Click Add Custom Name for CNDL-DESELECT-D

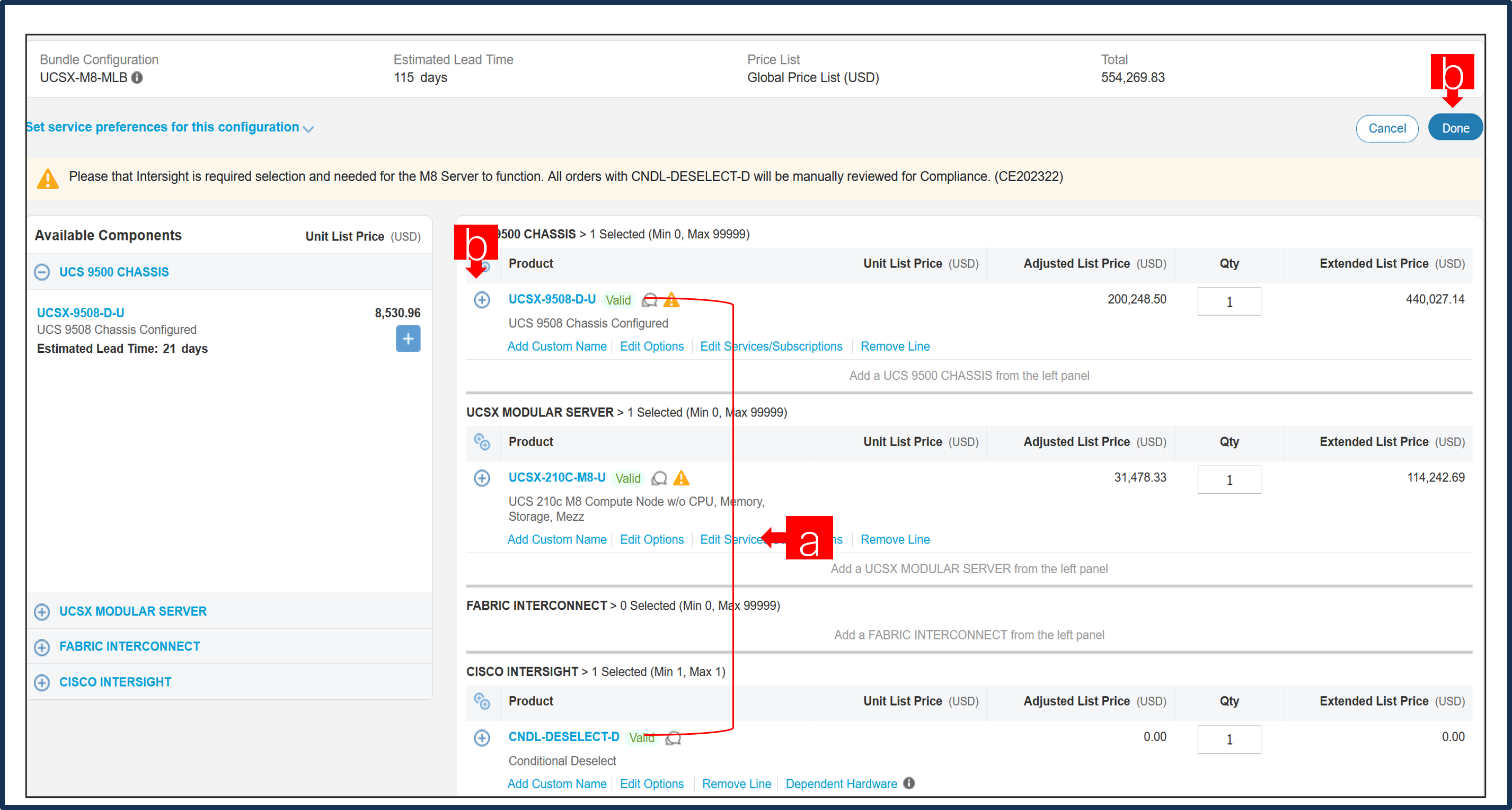557,784
